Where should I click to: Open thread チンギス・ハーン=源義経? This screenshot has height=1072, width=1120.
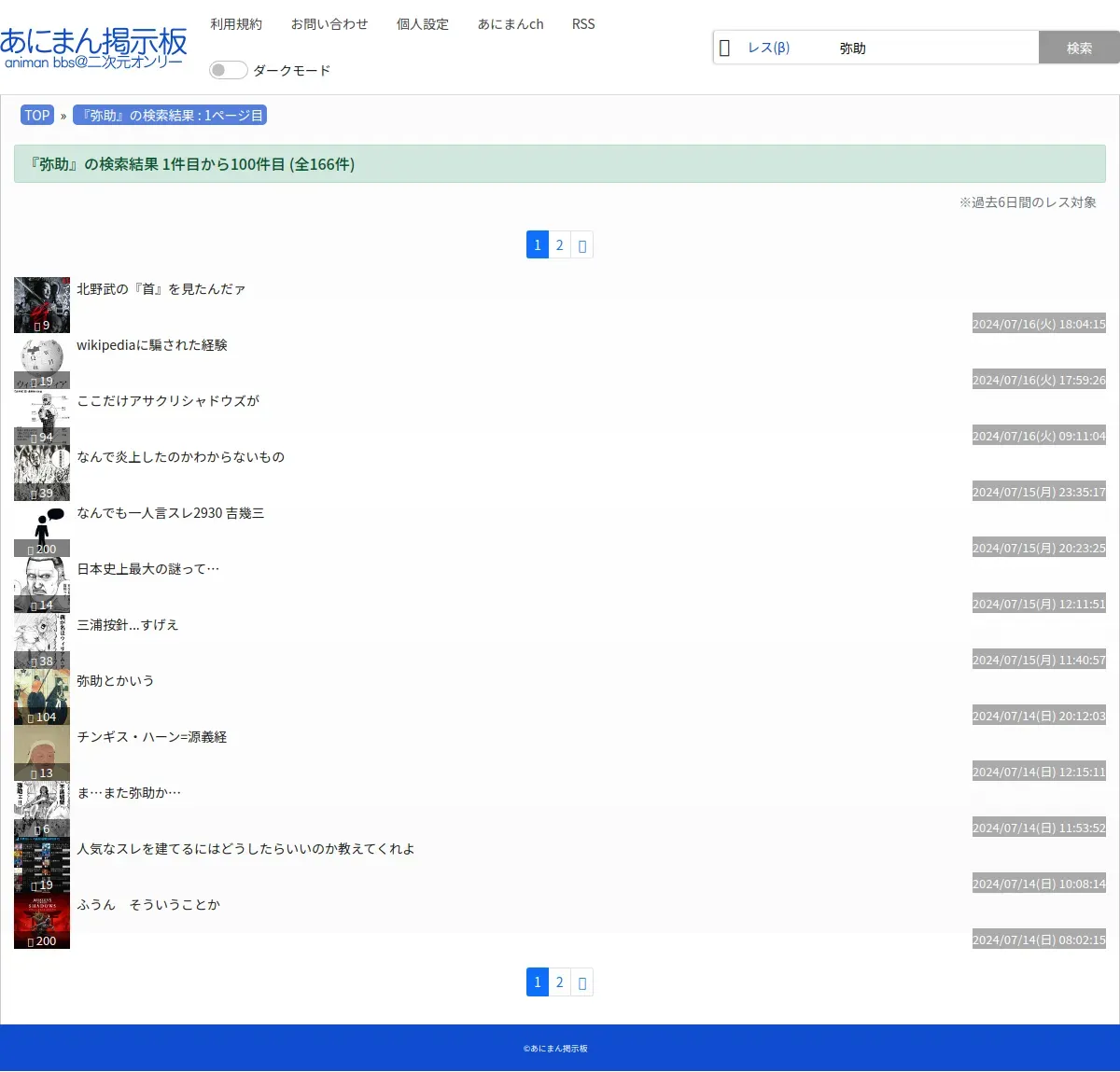tap(152, 737)
